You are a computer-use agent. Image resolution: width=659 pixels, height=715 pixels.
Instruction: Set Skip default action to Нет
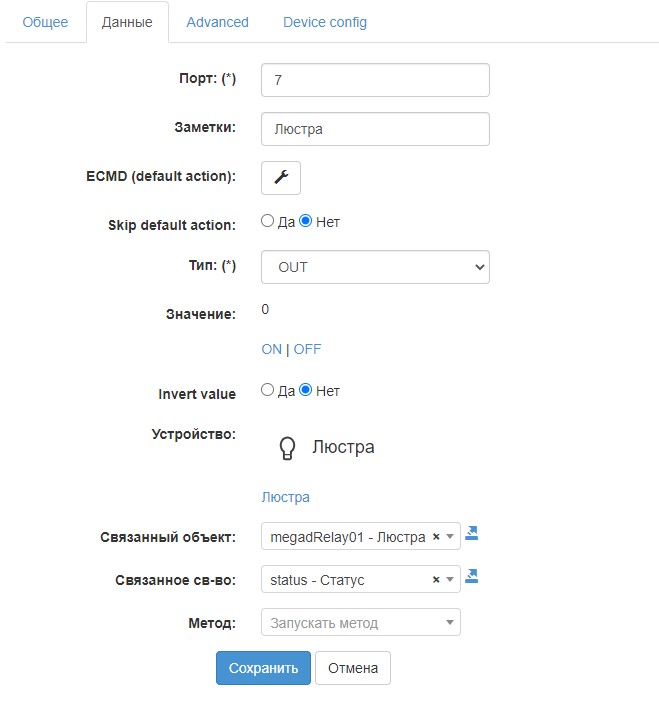(x=306, y=221)
